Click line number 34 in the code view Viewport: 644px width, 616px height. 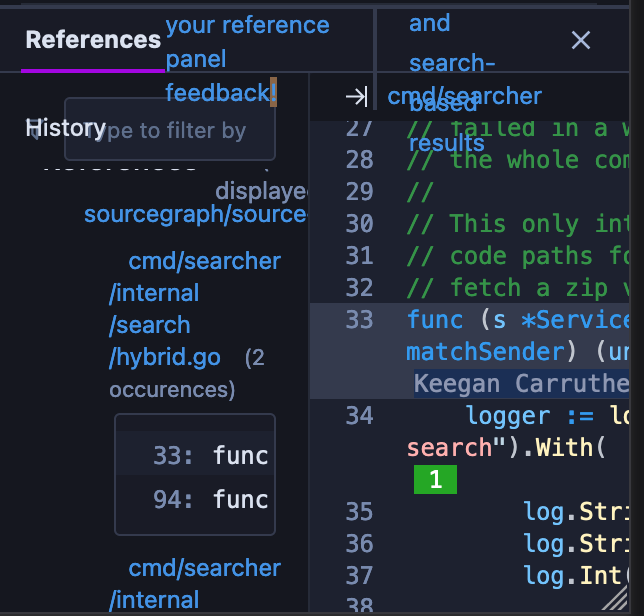[x=359, y=416]
